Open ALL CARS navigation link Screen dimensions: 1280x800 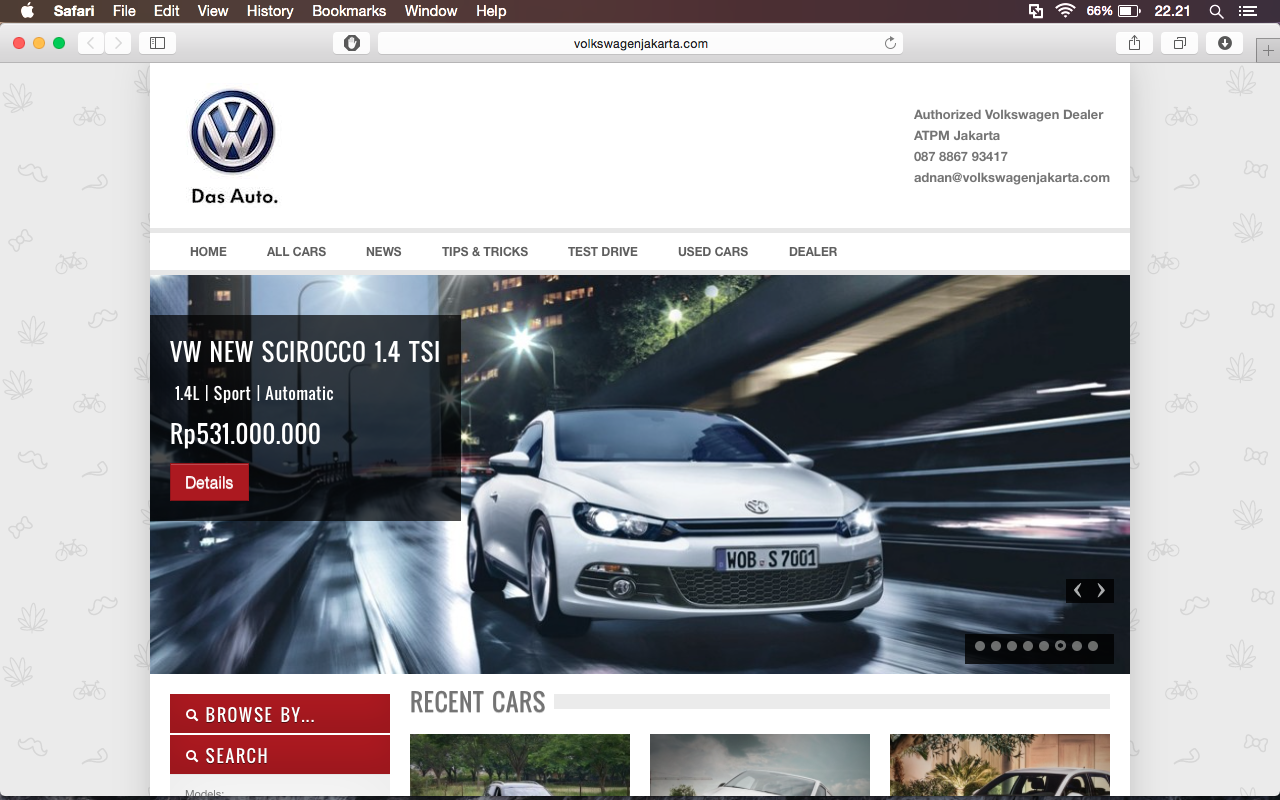coord(296,252)
